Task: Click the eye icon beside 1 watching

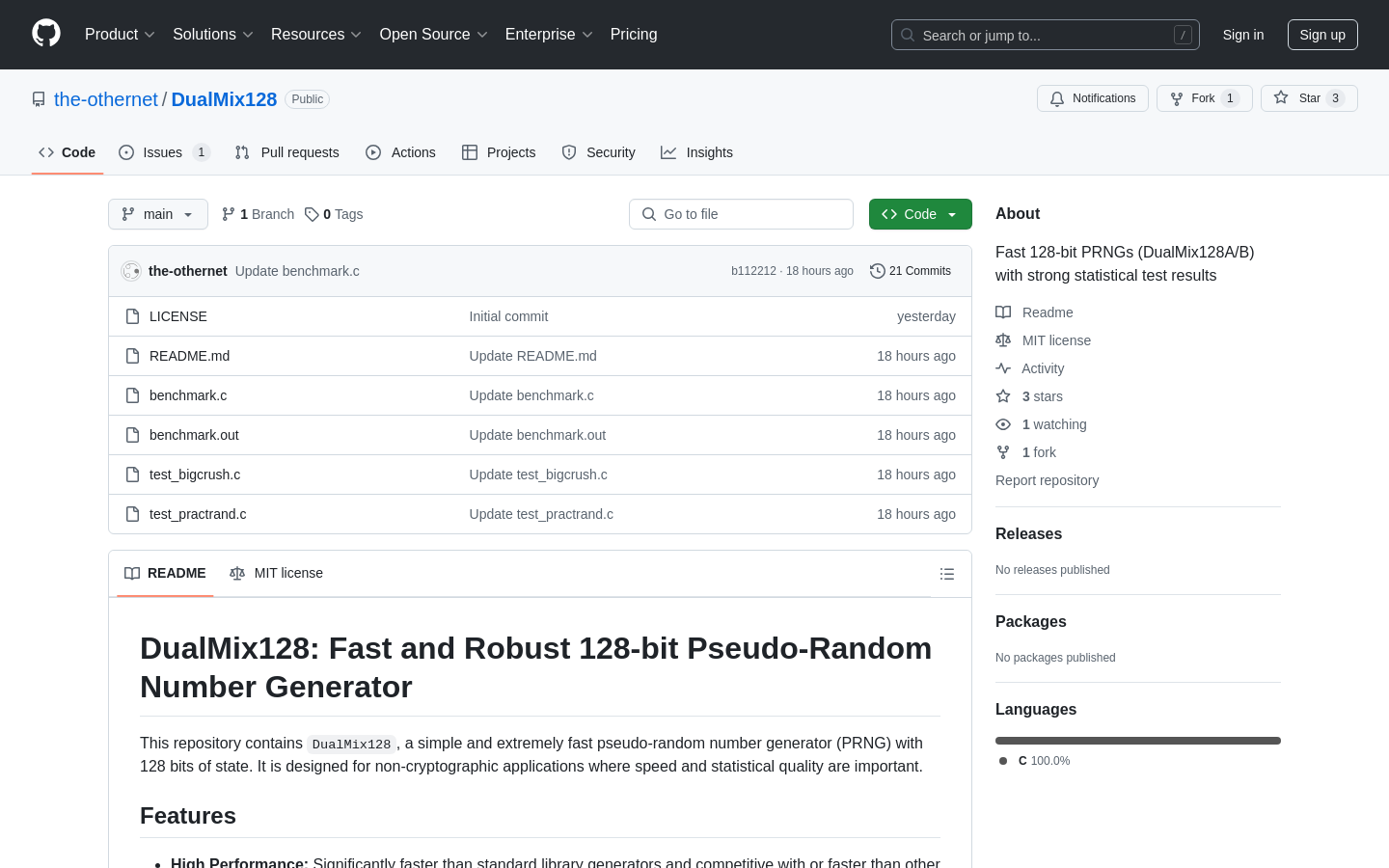Action: 1003,424
